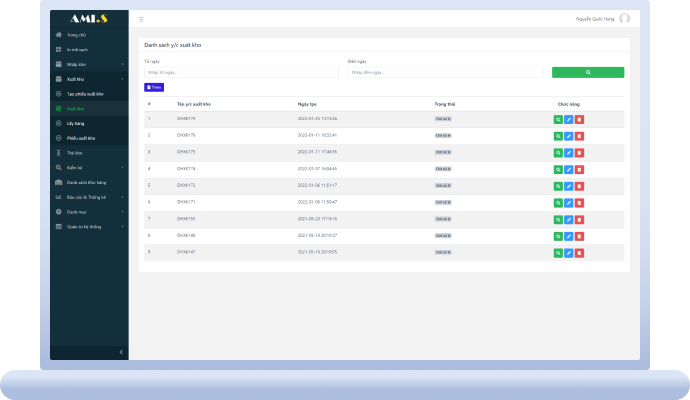The height and width of the screenshot is (400, 690).
Task: Click the user avatar in top right
Action: pyautogui.click(x=624, y=19)
